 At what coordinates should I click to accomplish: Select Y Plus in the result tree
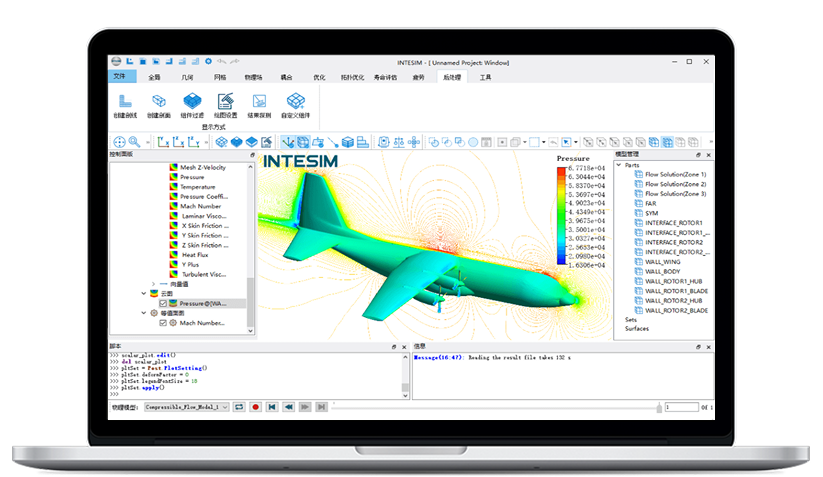pos(190,264)
